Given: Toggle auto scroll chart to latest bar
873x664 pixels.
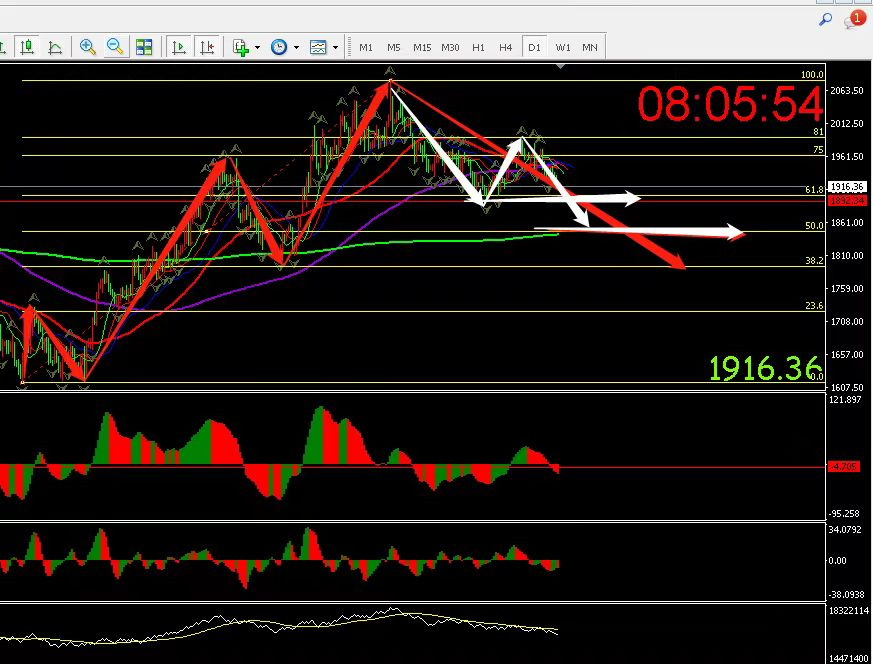Looking at the screenshot, I should click(179, 47).
